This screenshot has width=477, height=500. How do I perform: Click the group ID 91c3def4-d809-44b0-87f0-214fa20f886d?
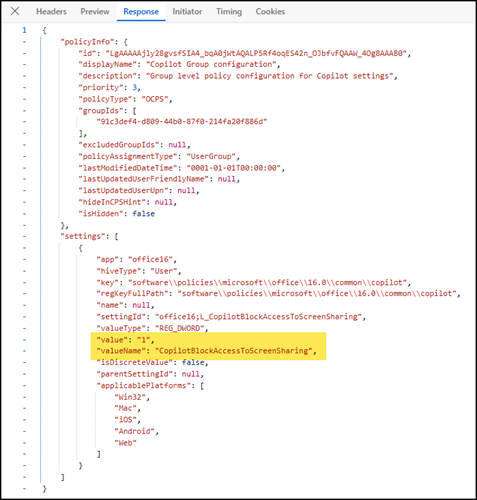[x=182, y=122]
